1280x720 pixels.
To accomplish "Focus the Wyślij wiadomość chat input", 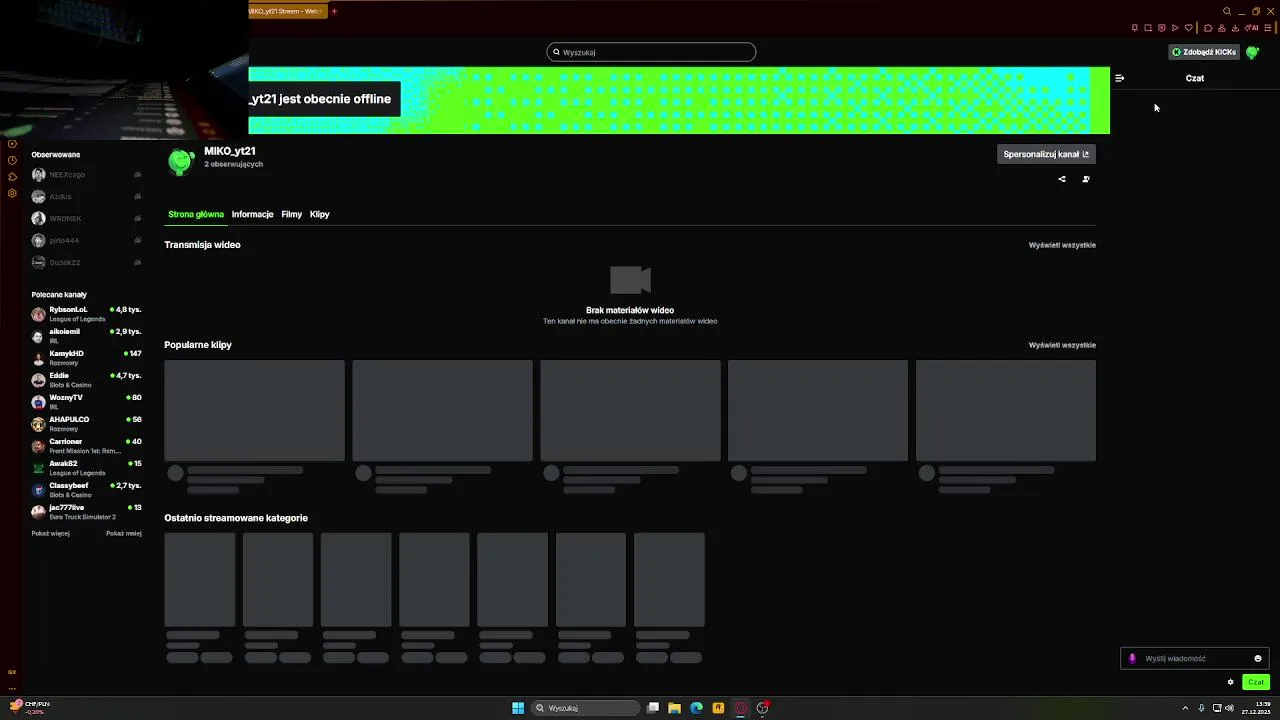I will [x=1195, y=658].
